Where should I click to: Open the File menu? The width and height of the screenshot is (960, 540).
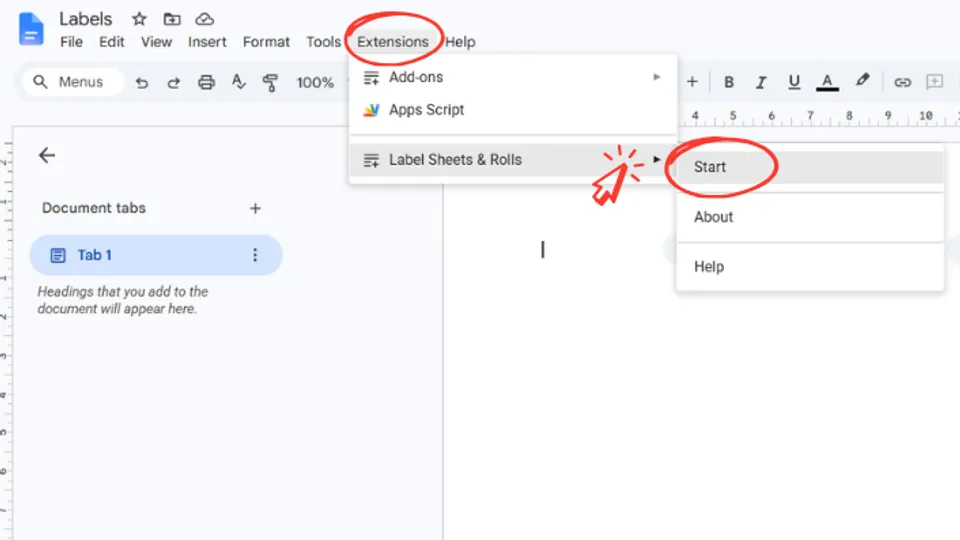(71, 42)
